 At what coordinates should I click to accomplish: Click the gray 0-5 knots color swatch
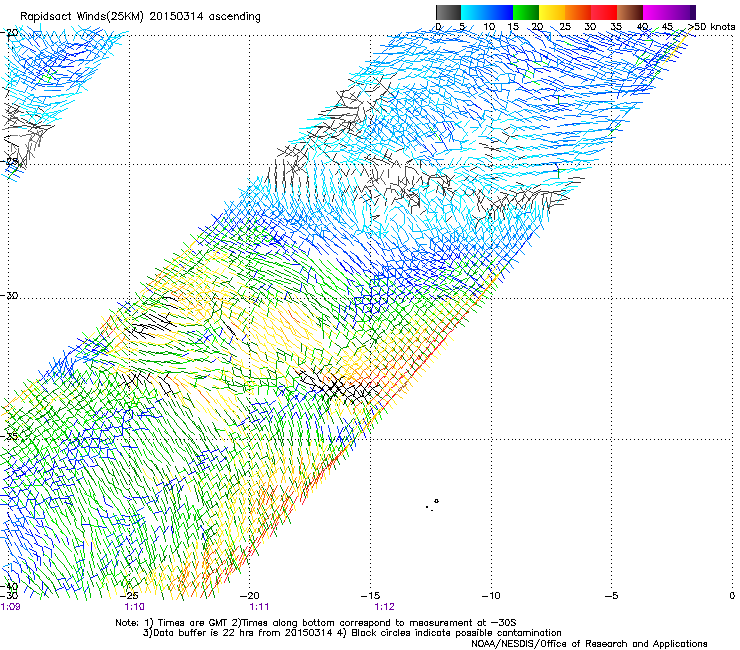448,12
